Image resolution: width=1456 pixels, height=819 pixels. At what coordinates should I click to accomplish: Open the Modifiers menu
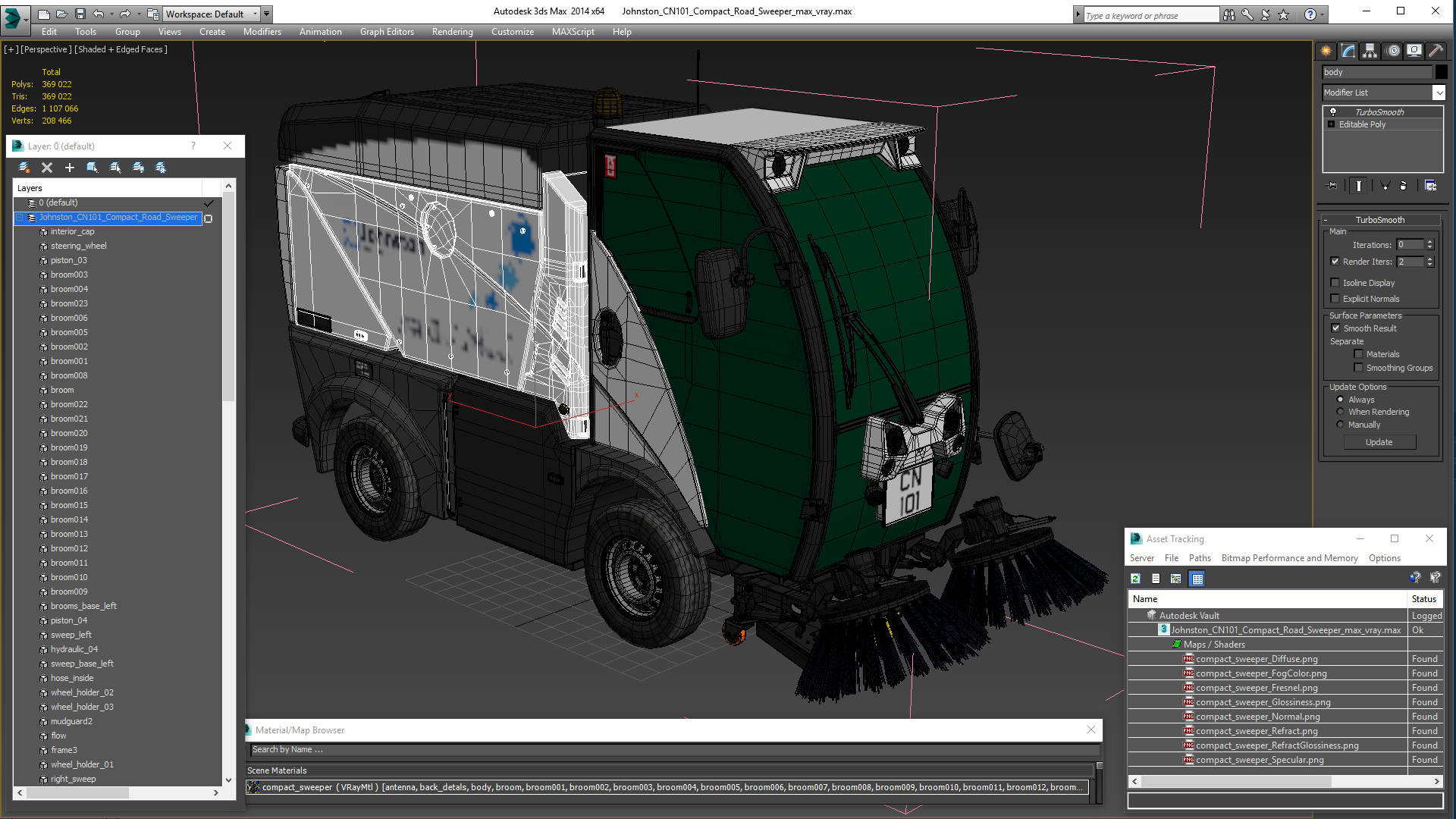point(262,32)
